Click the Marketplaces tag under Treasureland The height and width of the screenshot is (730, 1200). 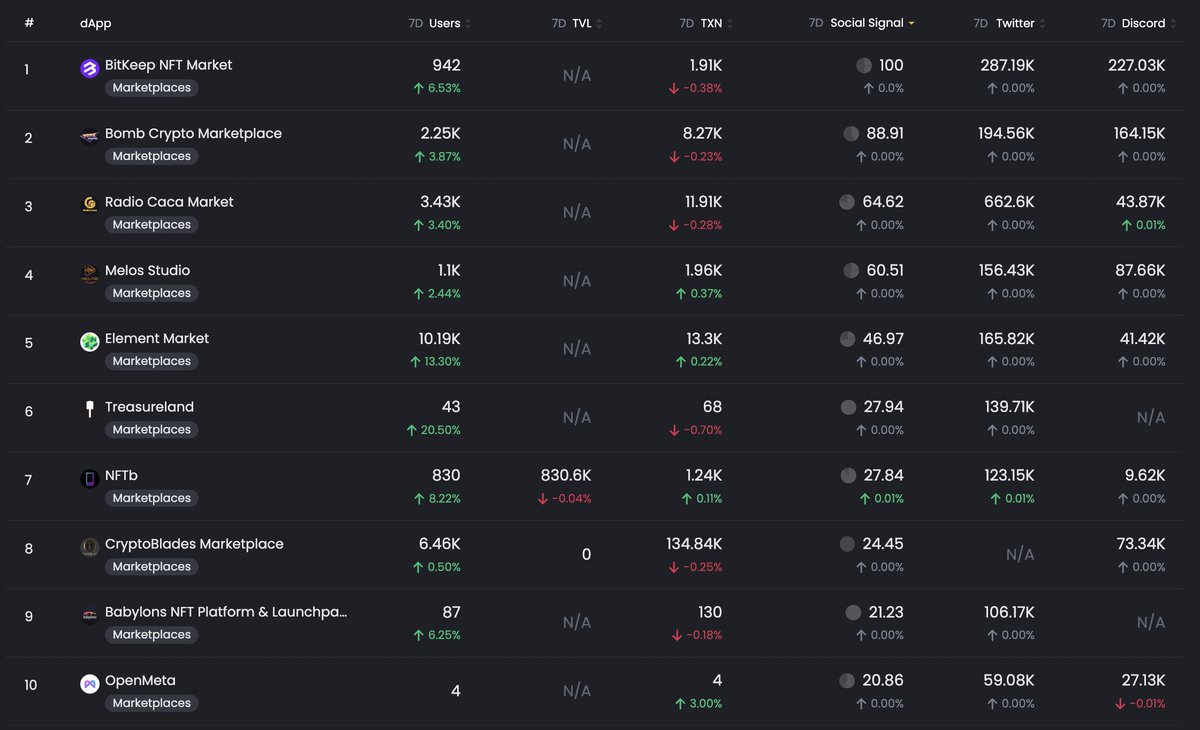point(152,430)
